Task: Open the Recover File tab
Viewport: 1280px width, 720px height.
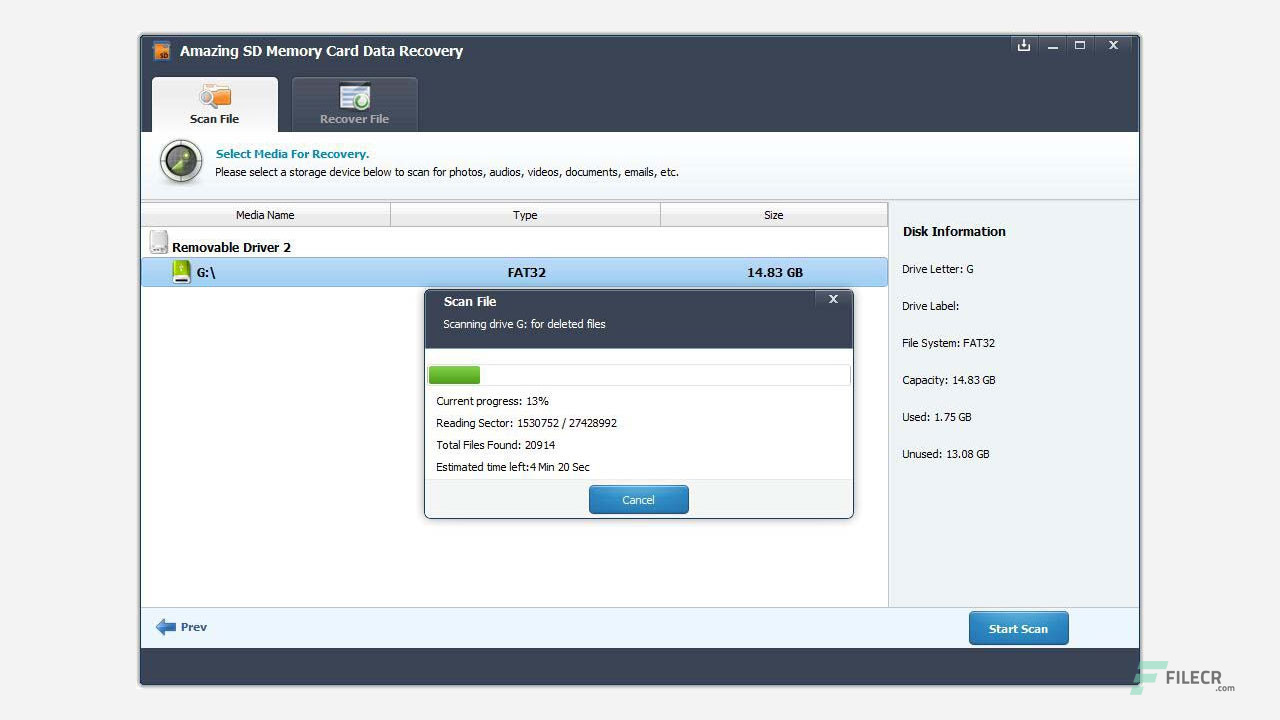Action: [x=354, y=104]
